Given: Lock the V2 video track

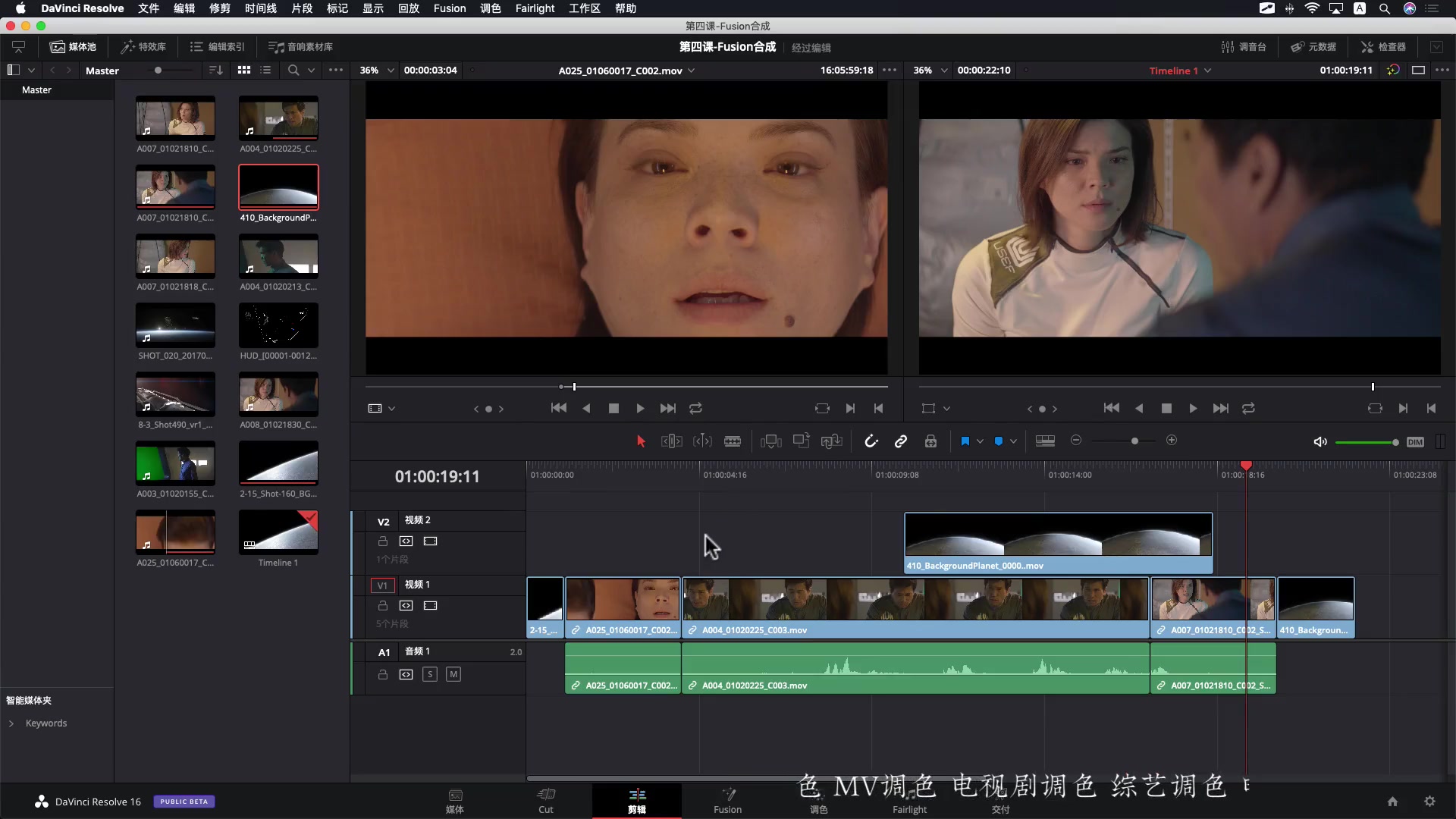Looking at the screenshot, I should click(383, 541).
